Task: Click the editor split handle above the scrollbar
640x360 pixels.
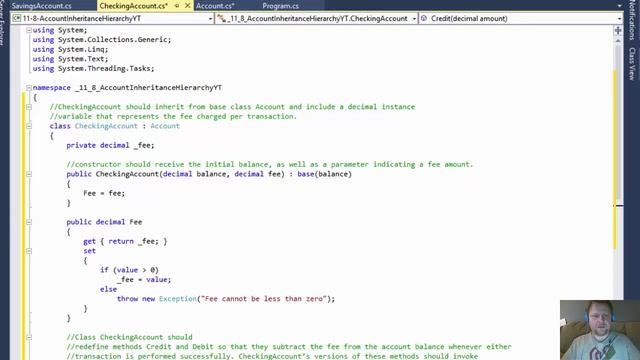Action: (618, 30)
